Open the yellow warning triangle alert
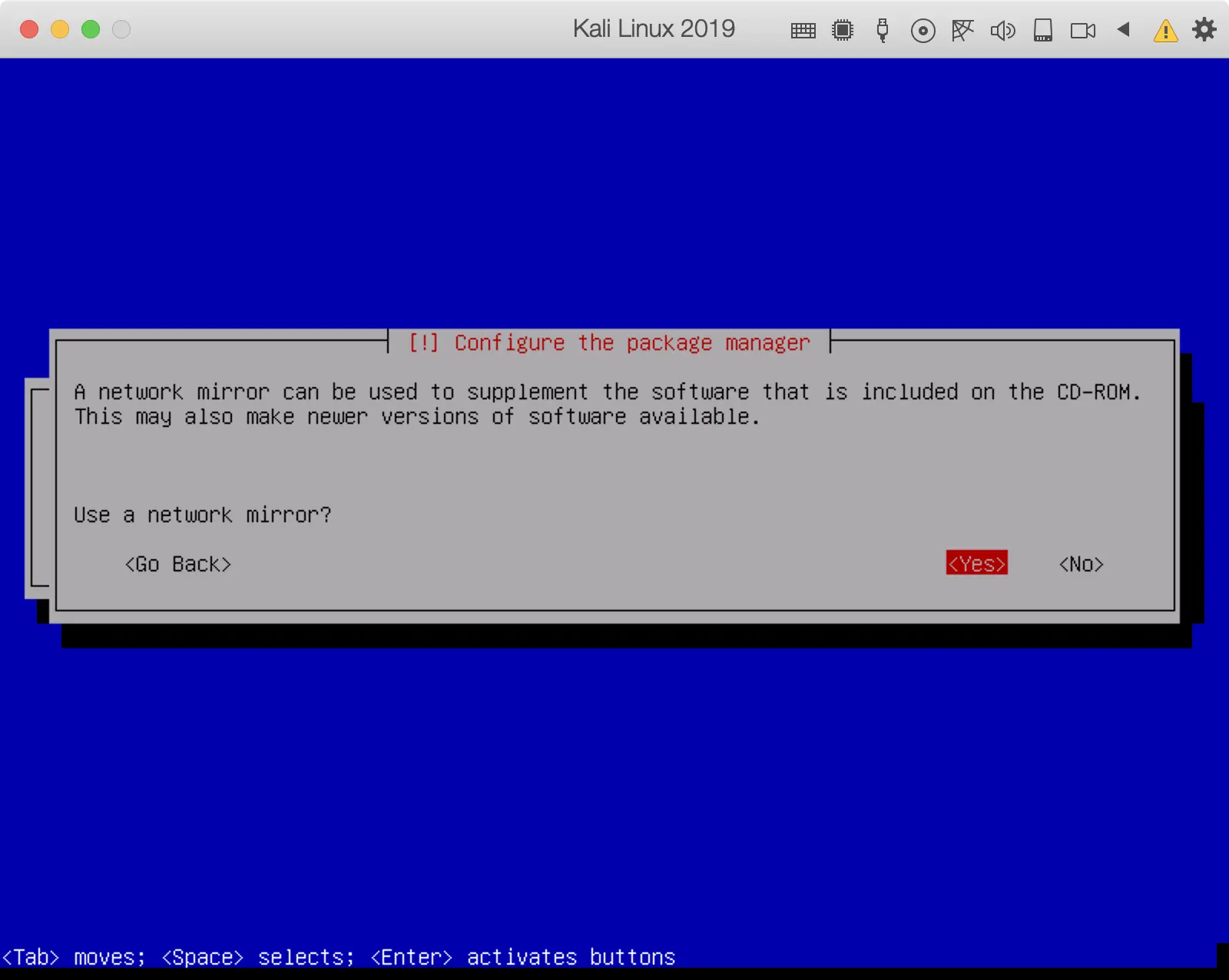Image resolution: width=1229 pixels, height=980 pixels. [x=1165, y=31]
